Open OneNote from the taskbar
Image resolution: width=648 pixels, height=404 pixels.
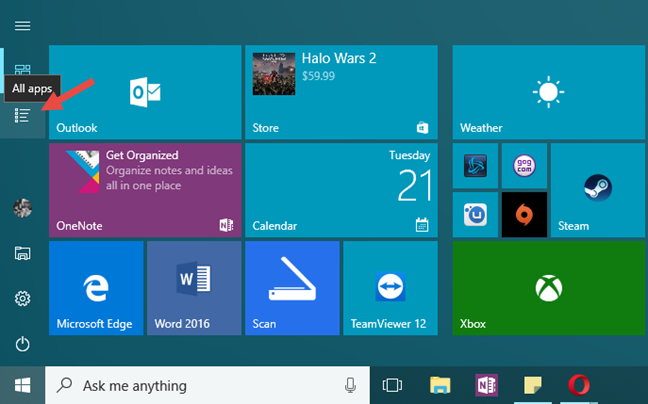coord(486,385)
